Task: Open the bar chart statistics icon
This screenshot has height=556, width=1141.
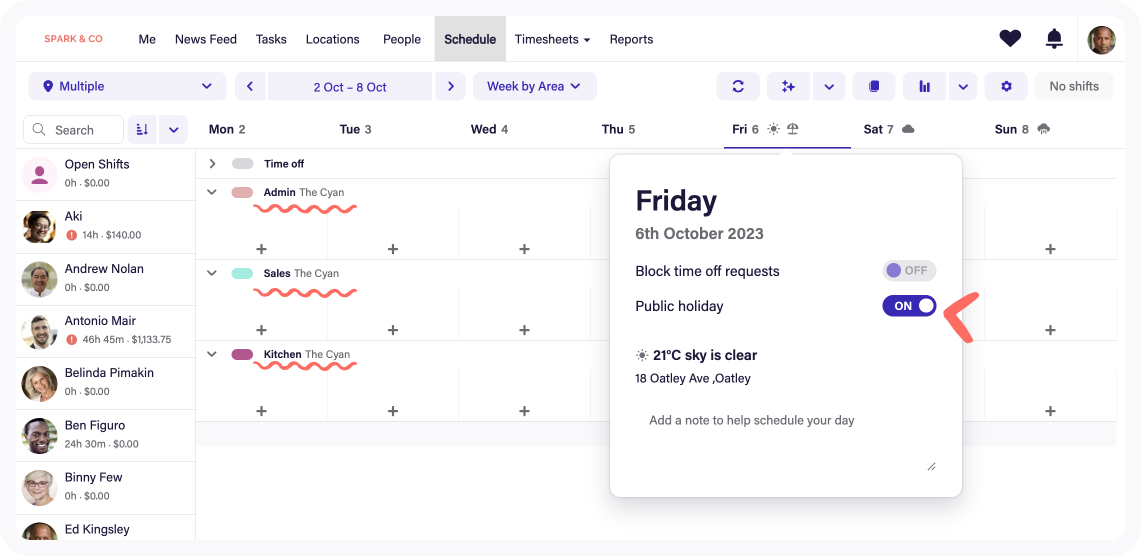Action: [924, 86]
